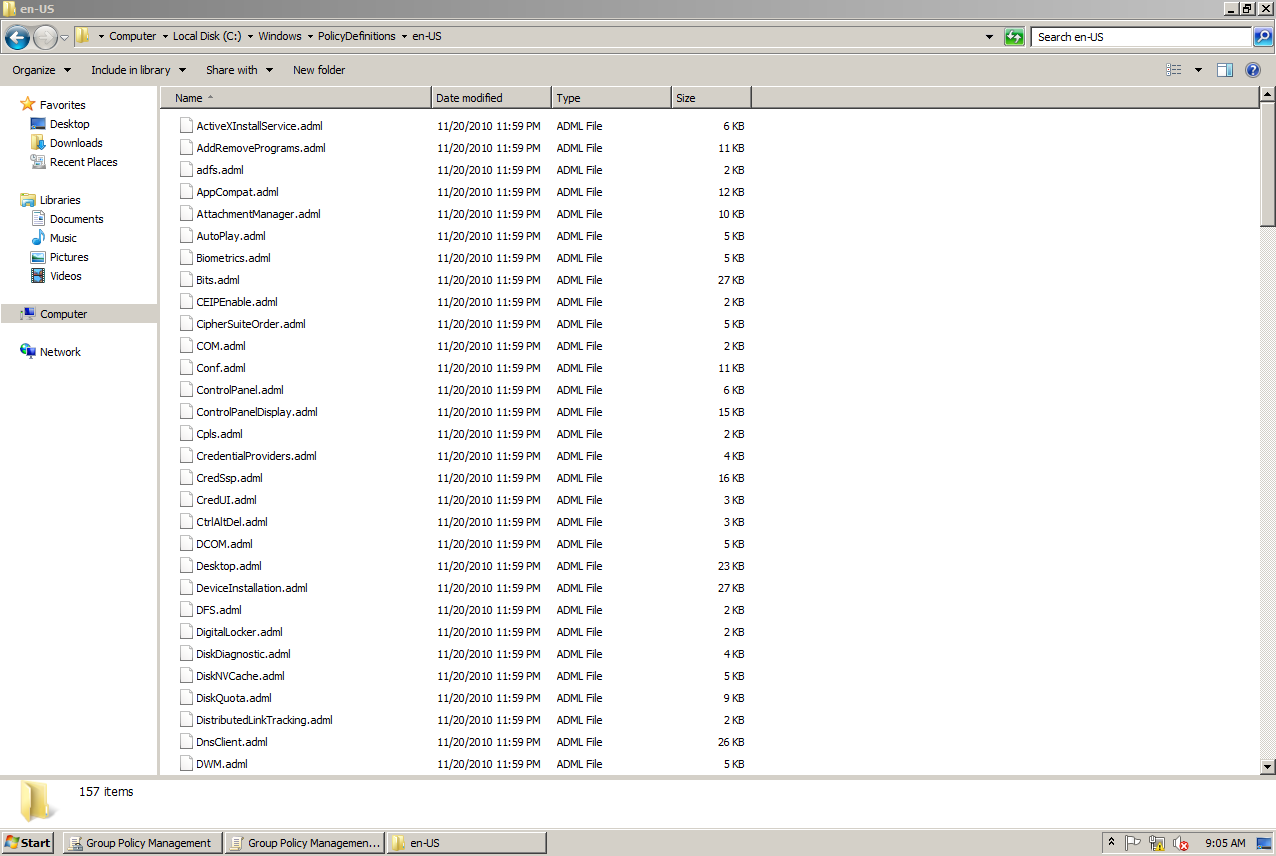Expand the Windows breadcrumb arrow
This screenshot has width=1276, height=856.
point(310,36)
